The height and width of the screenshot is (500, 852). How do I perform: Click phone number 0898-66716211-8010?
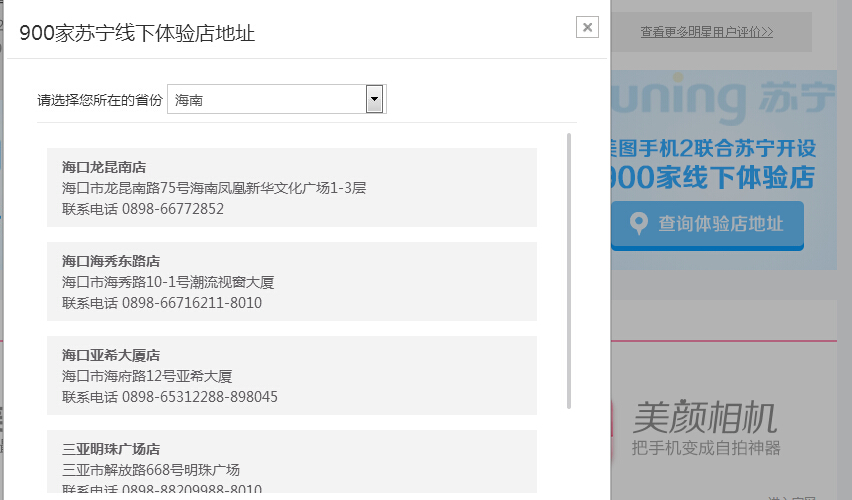tap(192, 303)
